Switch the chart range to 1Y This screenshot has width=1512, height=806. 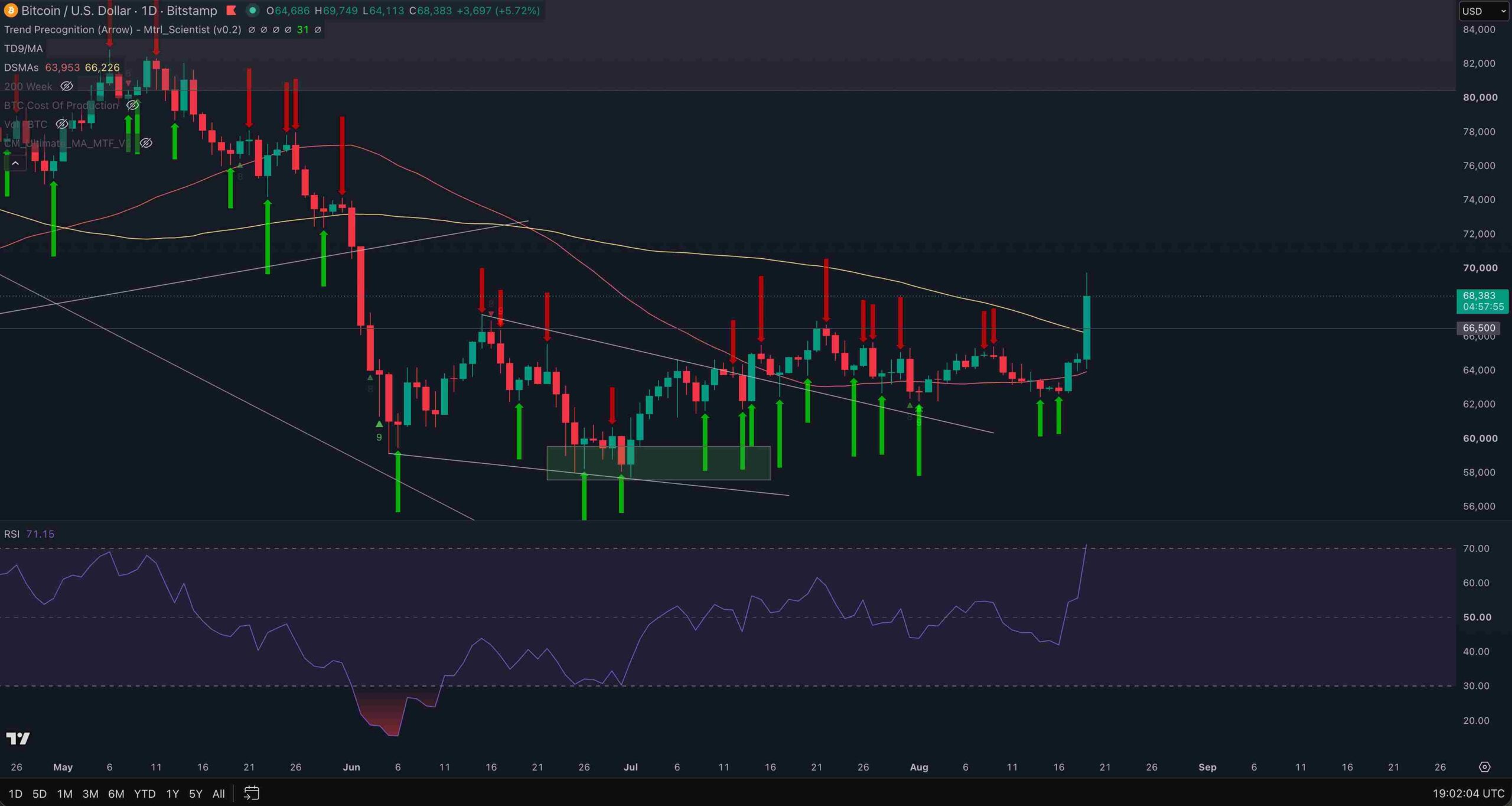point(172,794)
